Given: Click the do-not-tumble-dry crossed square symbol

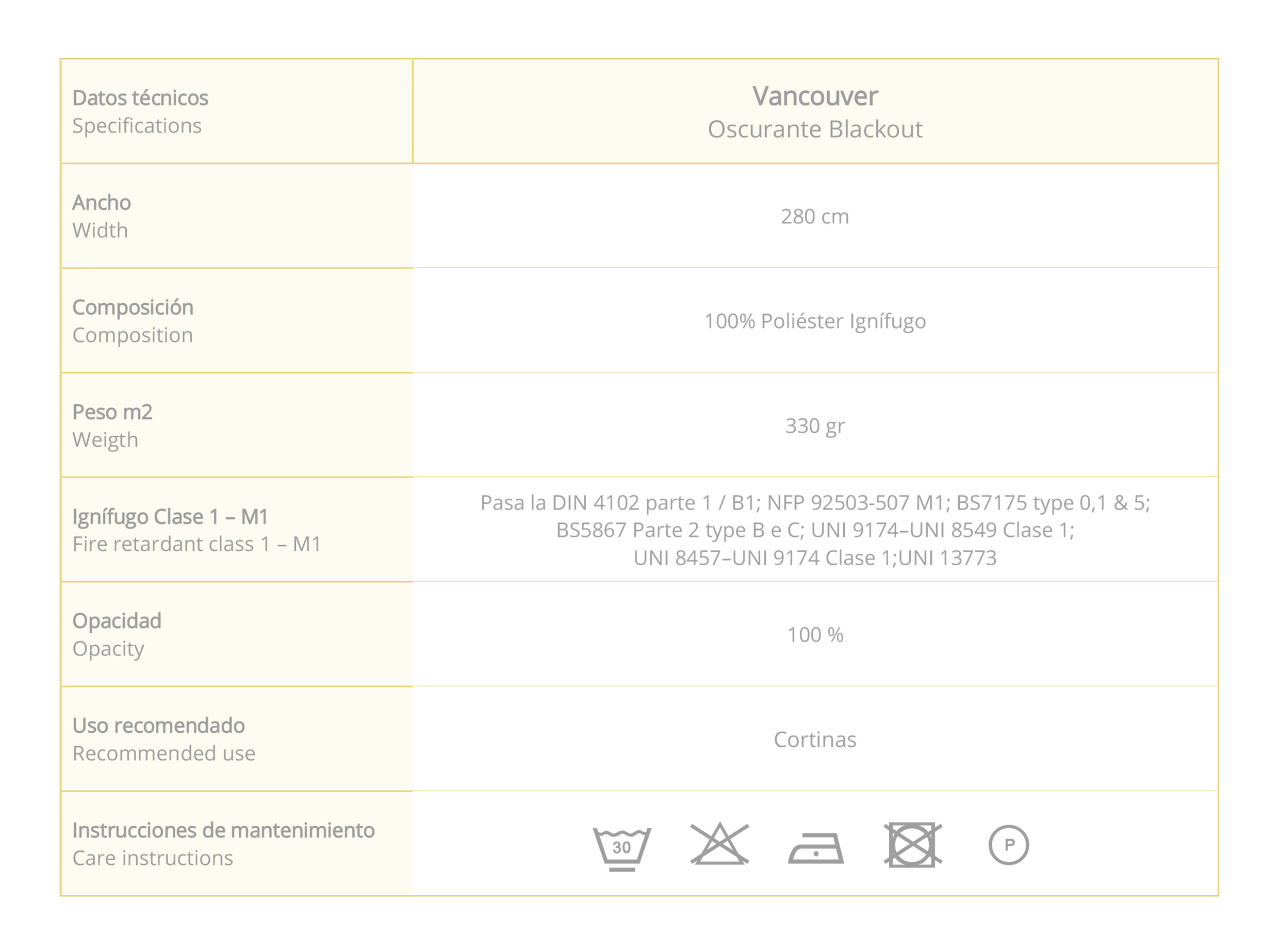Looking at the screenshot, I should (913, 845).
